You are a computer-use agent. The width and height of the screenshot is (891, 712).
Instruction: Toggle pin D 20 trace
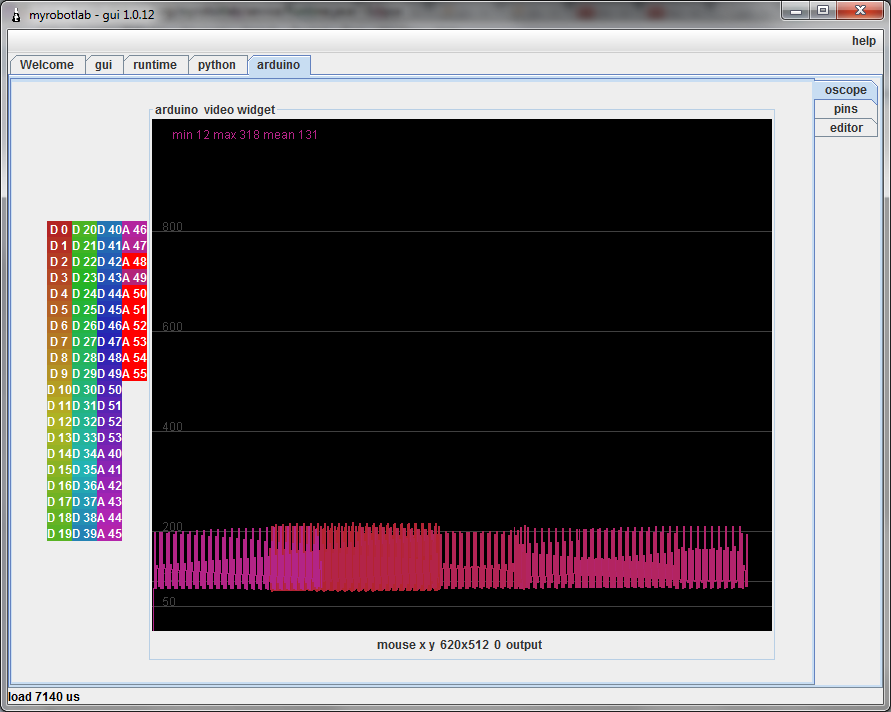(x=84, y=230)
